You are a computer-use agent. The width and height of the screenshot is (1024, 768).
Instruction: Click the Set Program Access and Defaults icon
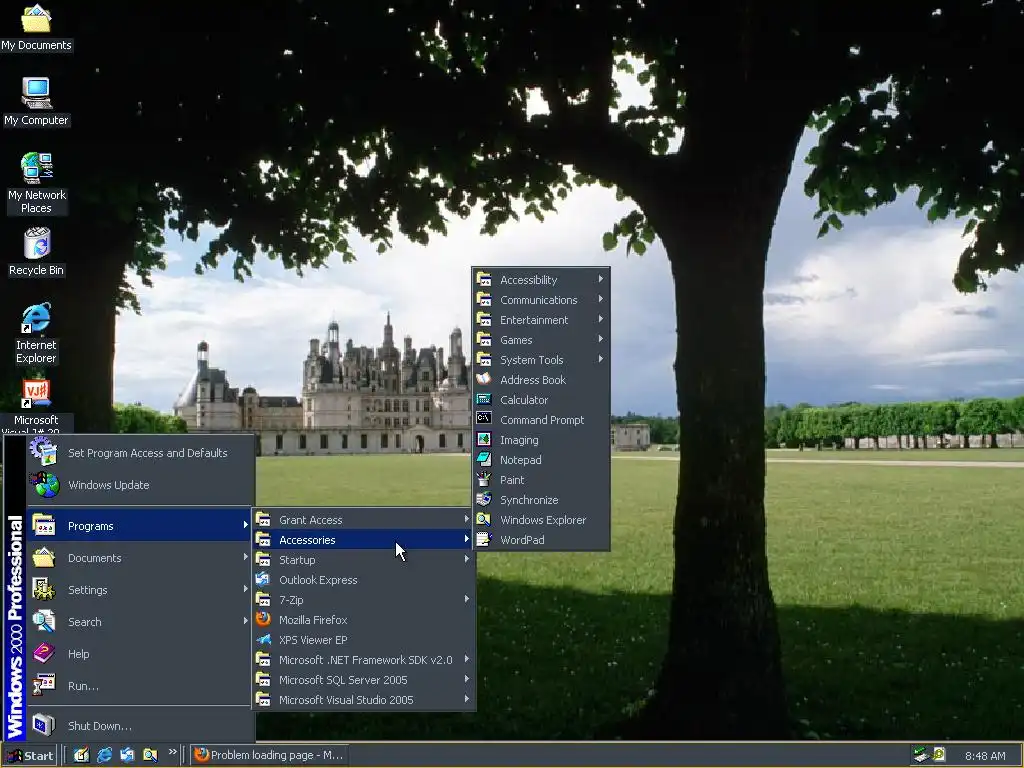tap(44, 453)
